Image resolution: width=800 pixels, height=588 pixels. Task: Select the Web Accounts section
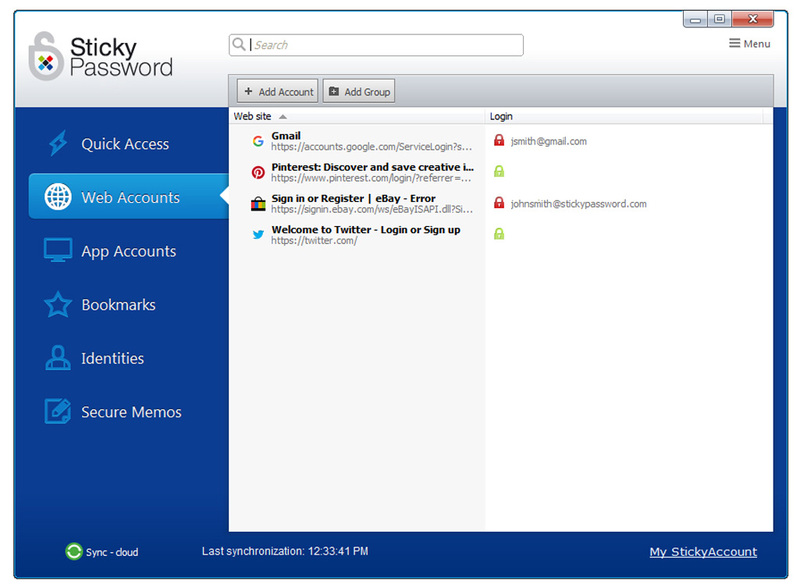click(x=129, y=197)
